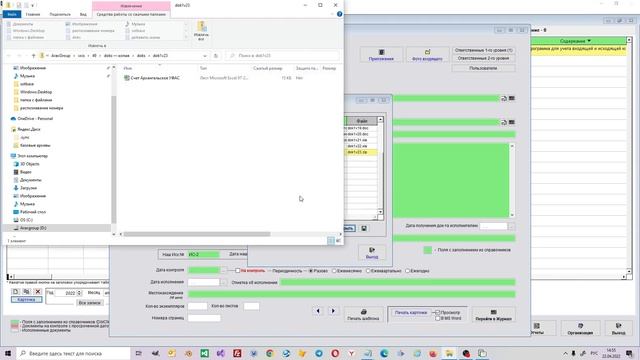The image size is (640, 360).
Task: Open Task View on the taskbar
Action: tap(138, 353)
